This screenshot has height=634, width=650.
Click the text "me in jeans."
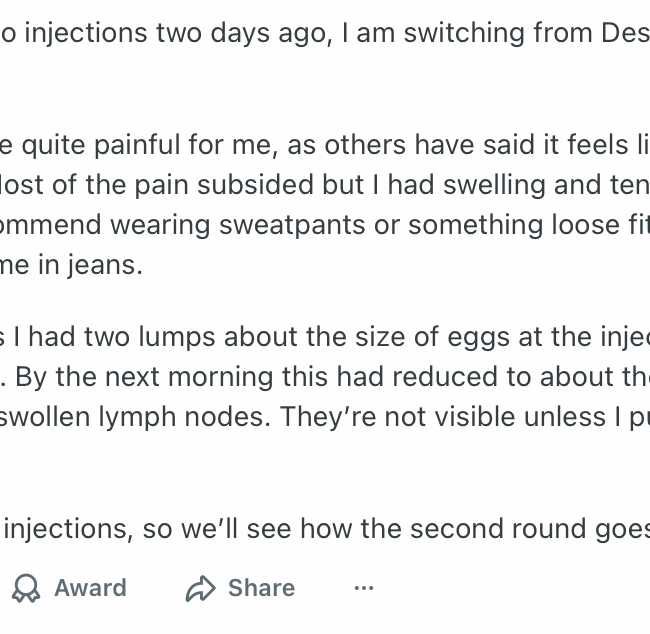(x=71, y=265)
